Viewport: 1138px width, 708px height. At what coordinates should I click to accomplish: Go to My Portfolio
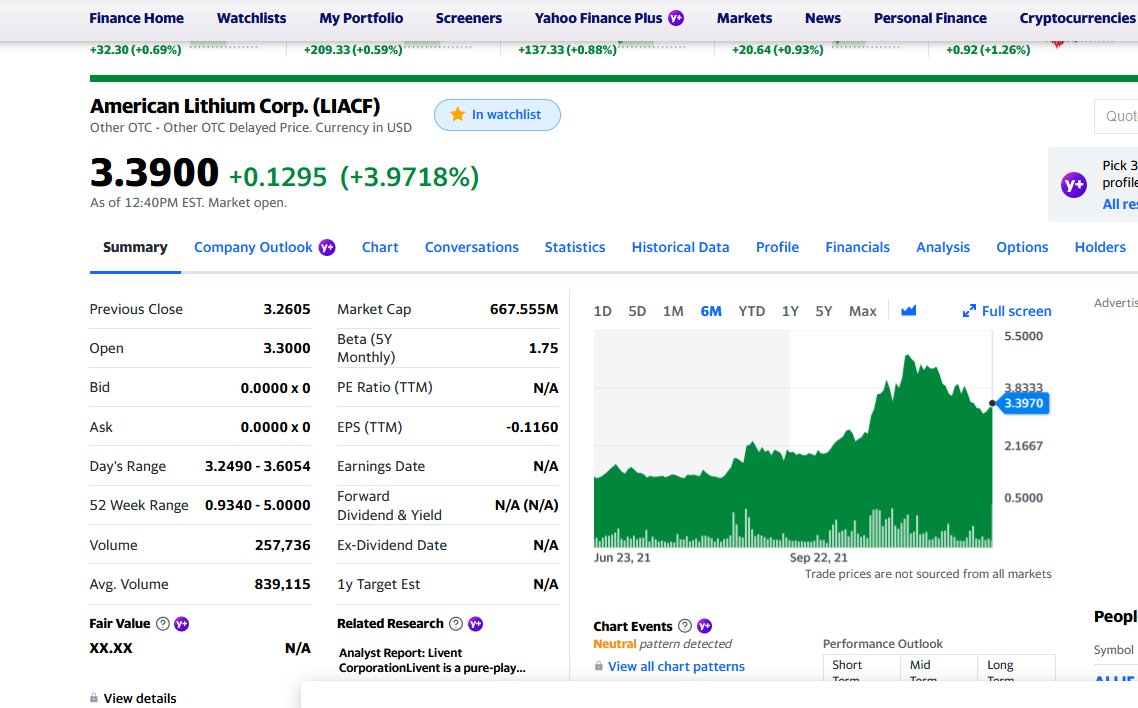[361, 18]
